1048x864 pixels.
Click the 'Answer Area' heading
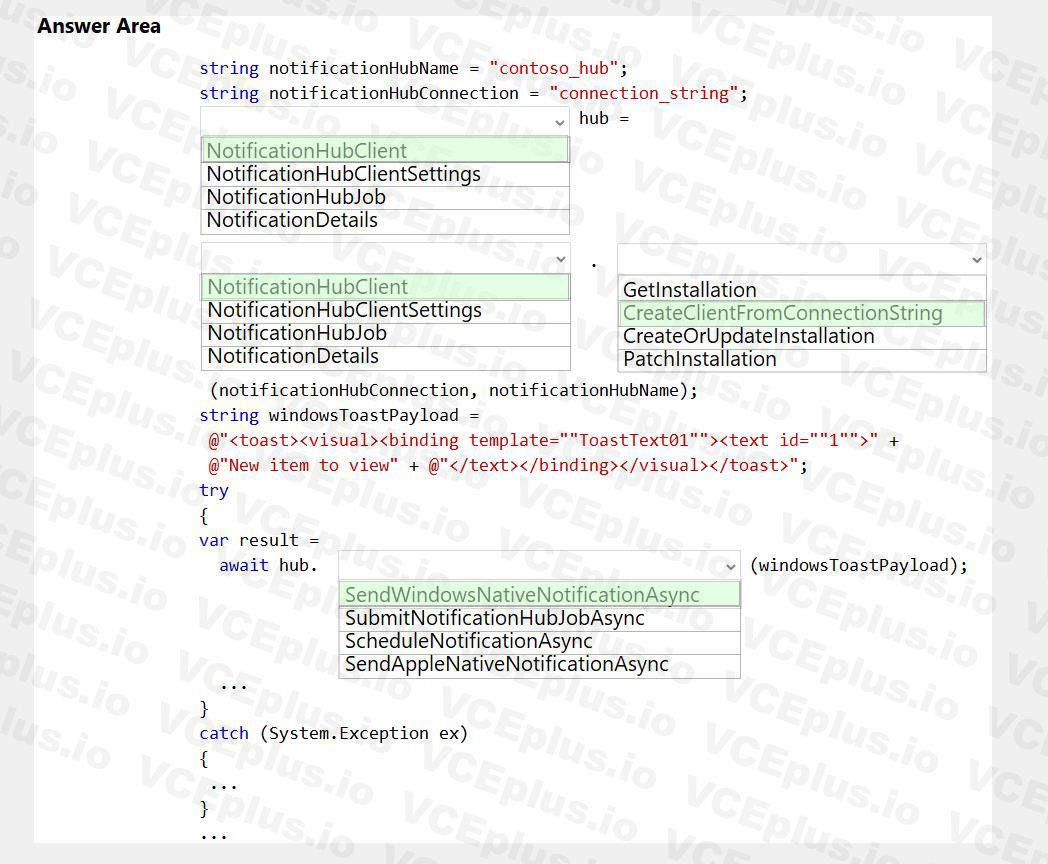click(x=99, y=26)
